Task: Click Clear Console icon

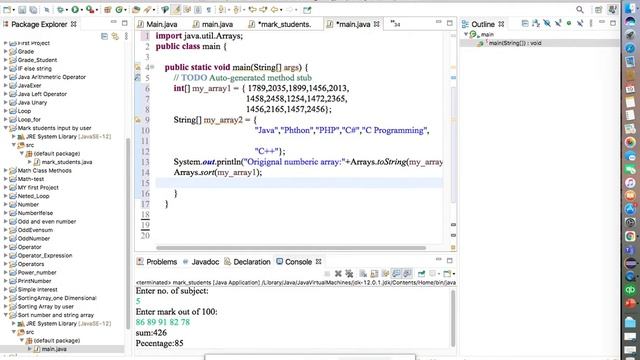Action: pos(363,273)
